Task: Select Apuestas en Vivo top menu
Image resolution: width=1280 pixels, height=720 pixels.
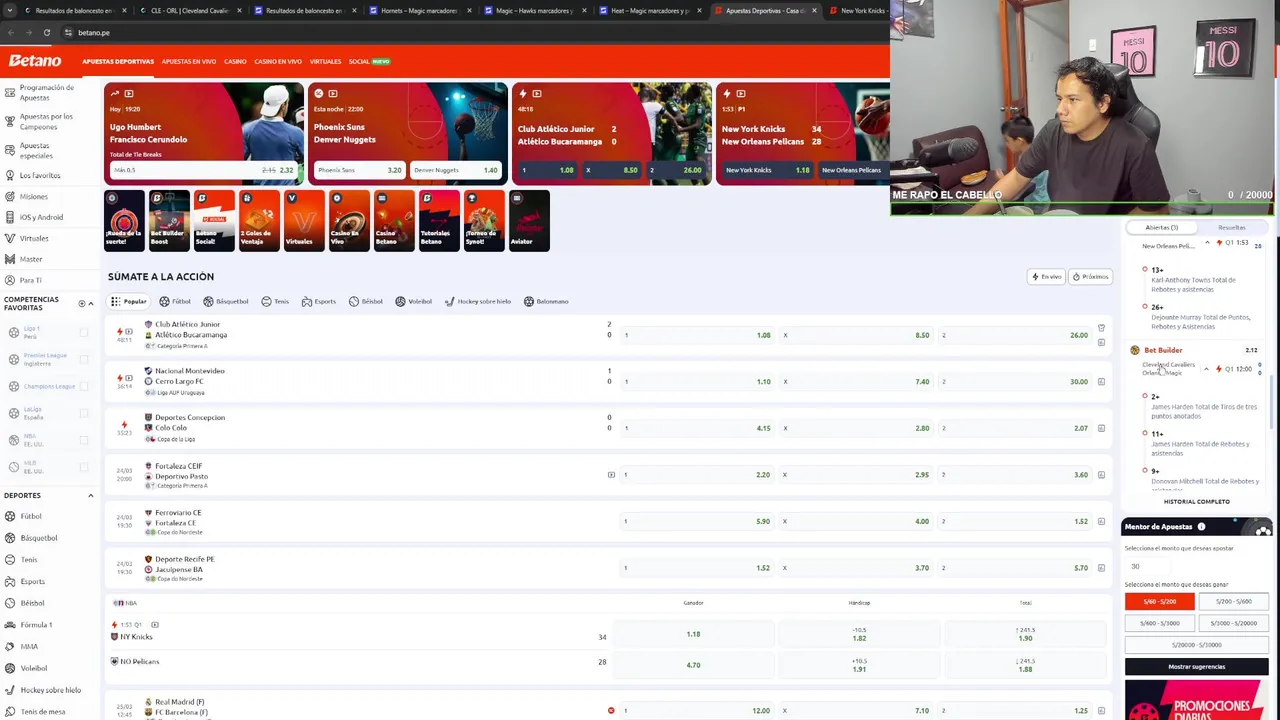Action: 189,62
